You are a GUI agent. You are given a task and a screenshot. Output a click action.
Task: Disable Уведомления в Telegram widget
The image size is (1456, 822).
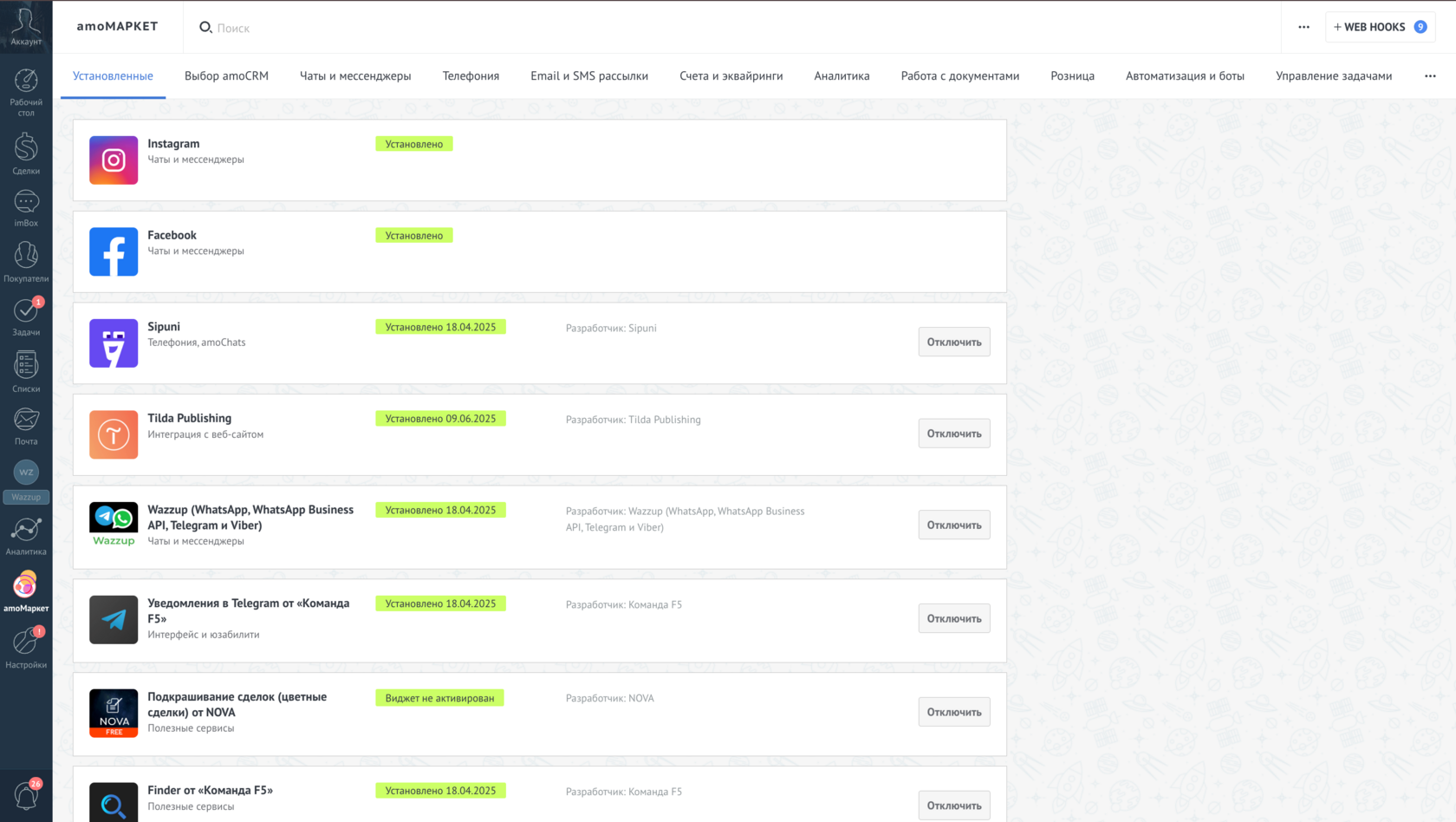click(954, 619)
